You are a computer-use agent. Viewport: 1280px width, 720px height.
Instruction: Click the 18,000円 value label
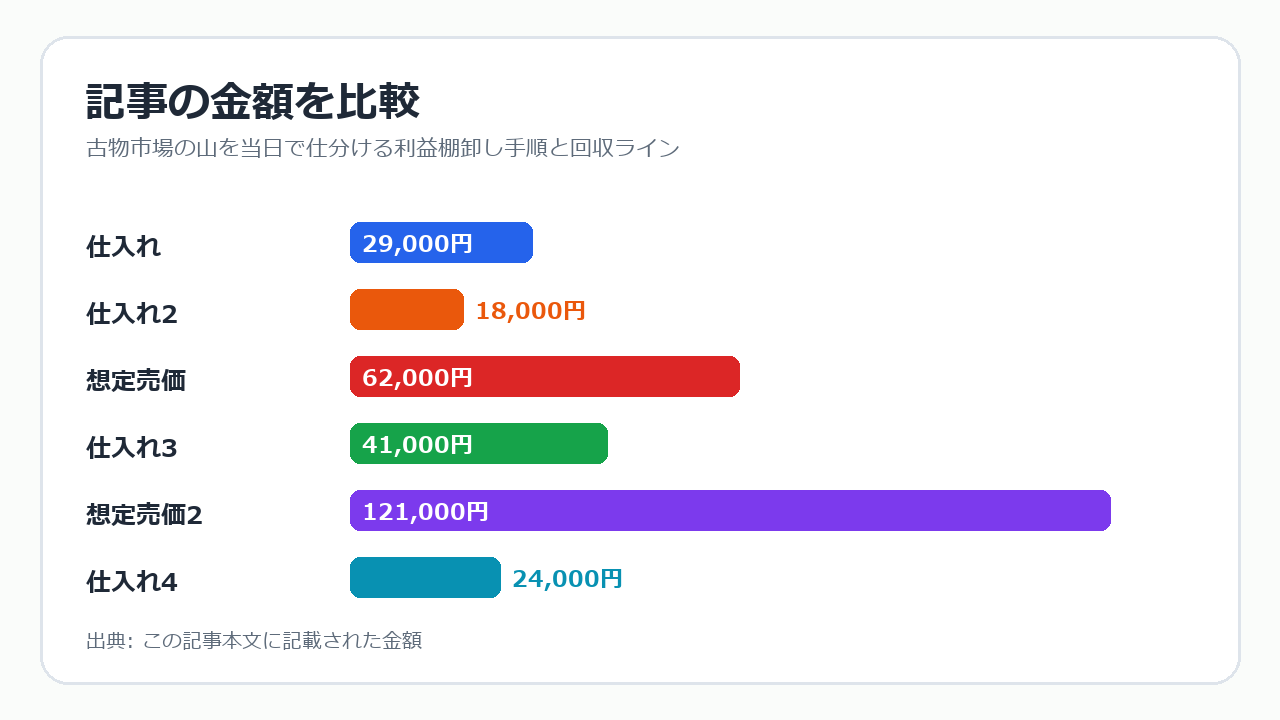click(530, 311)
